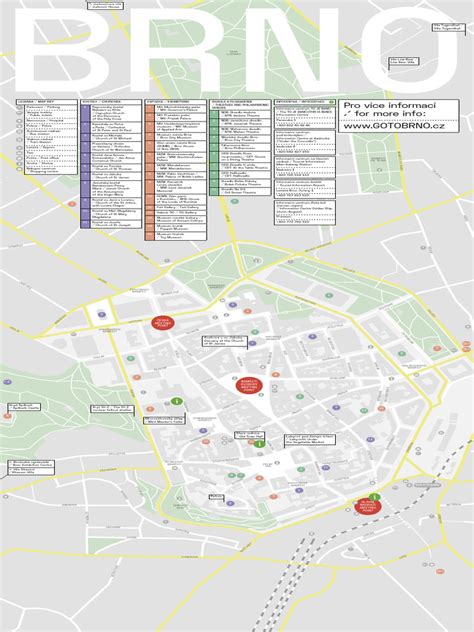
Task: Select 'Church of St Joseph' legend entry
Action: pos(111,224)
